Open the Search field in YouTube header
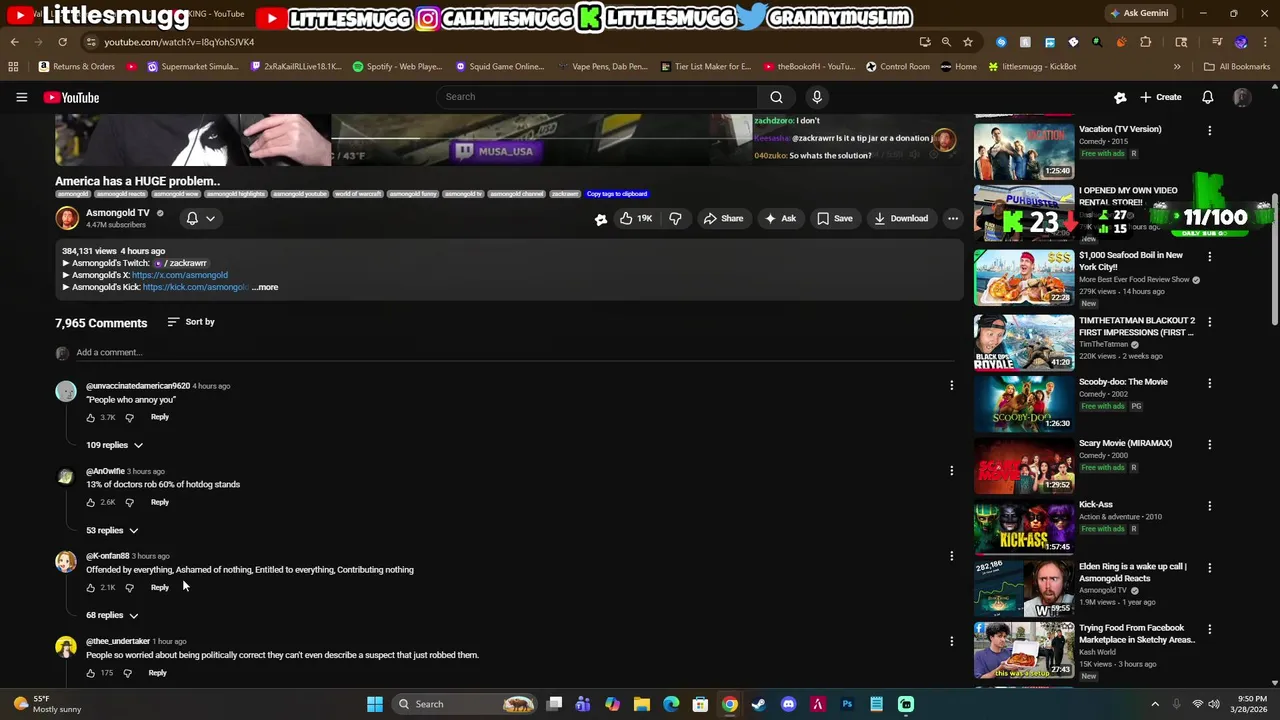 click(597, 97)
